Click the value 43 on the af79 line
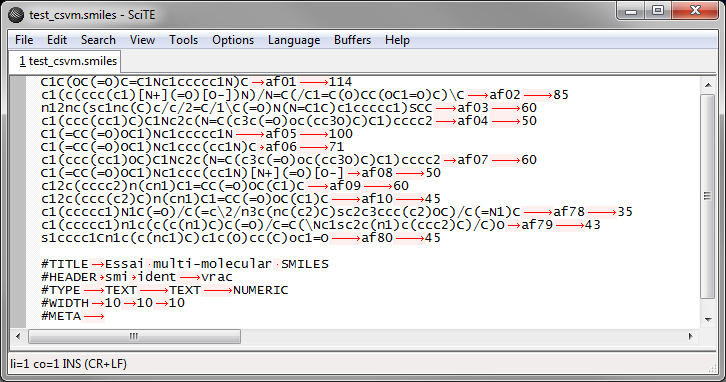Image resolution: width=726 pixels, height=382 pixels. tap(593, 225)
